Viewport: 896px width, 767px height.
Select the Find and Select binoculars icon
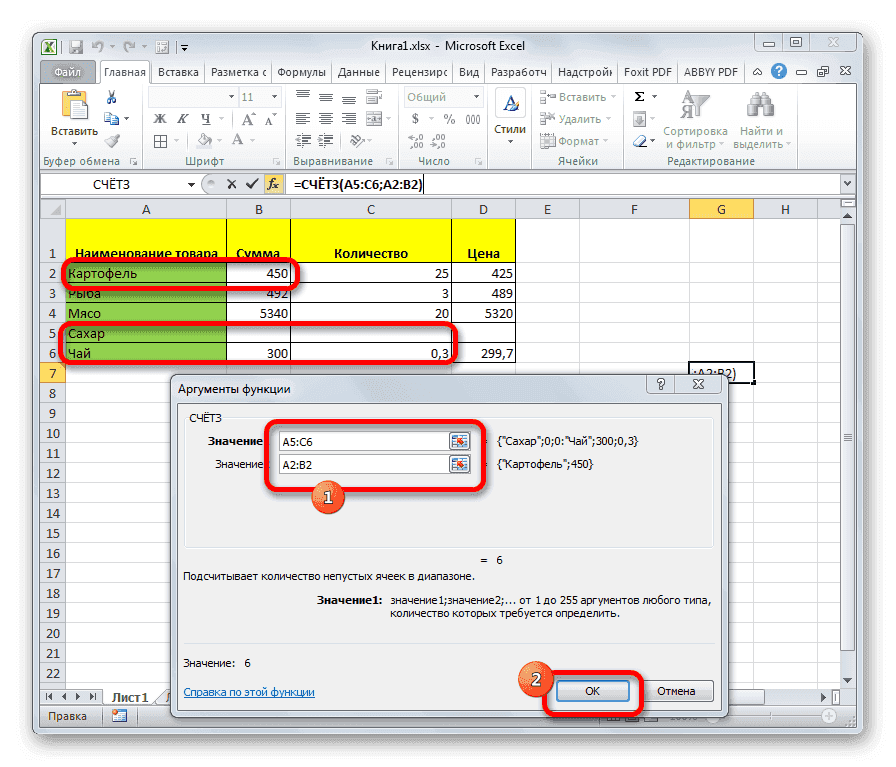point(759,104)
